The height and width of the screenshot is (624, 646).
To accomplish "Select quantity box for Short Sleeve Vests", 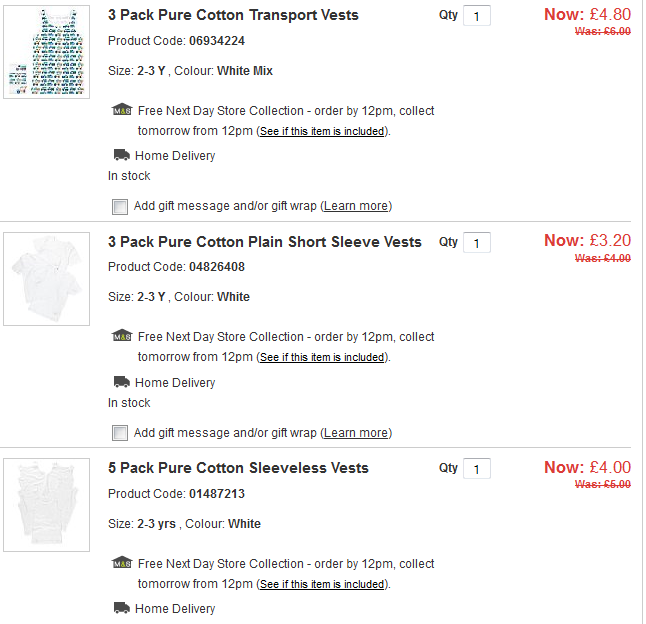I will (x=477, y=243).
